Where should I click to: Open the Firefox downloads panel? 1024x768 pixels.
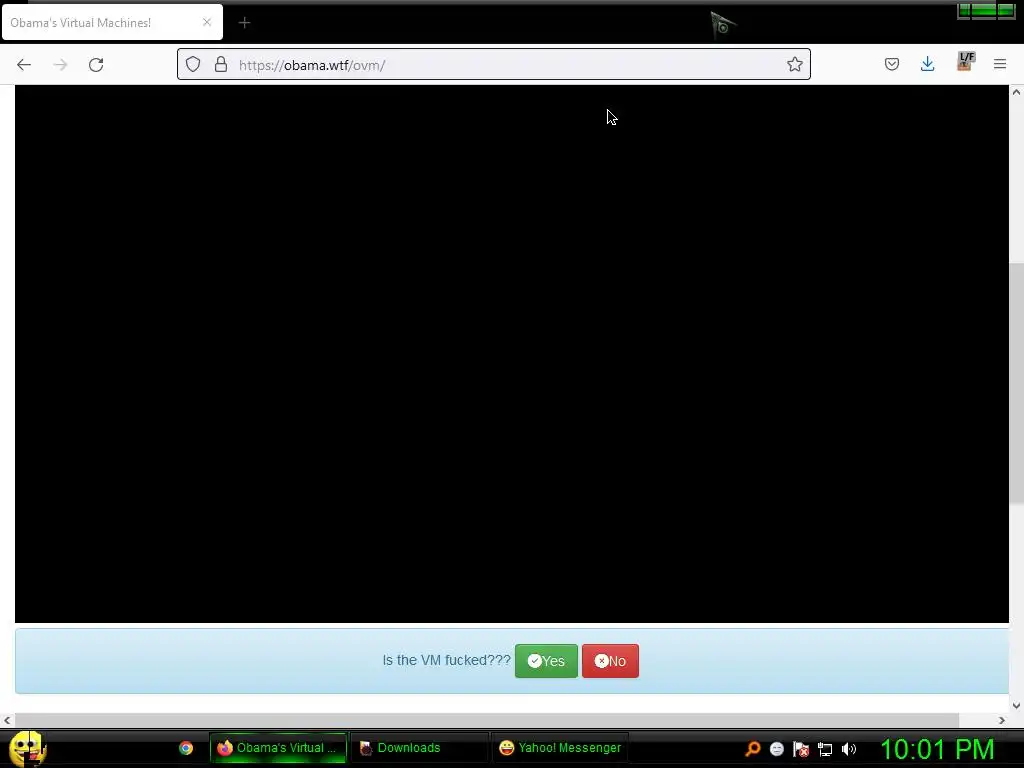point(927,64)
